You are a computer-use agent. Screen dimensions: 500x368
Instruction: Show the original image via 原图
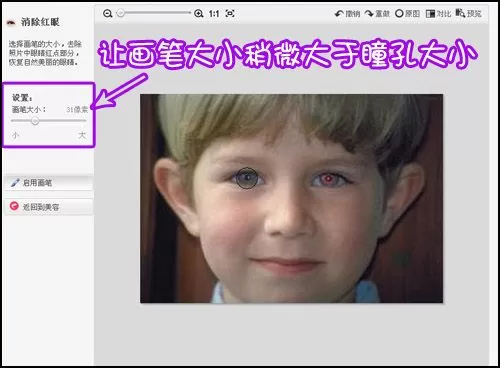(407, 14)
